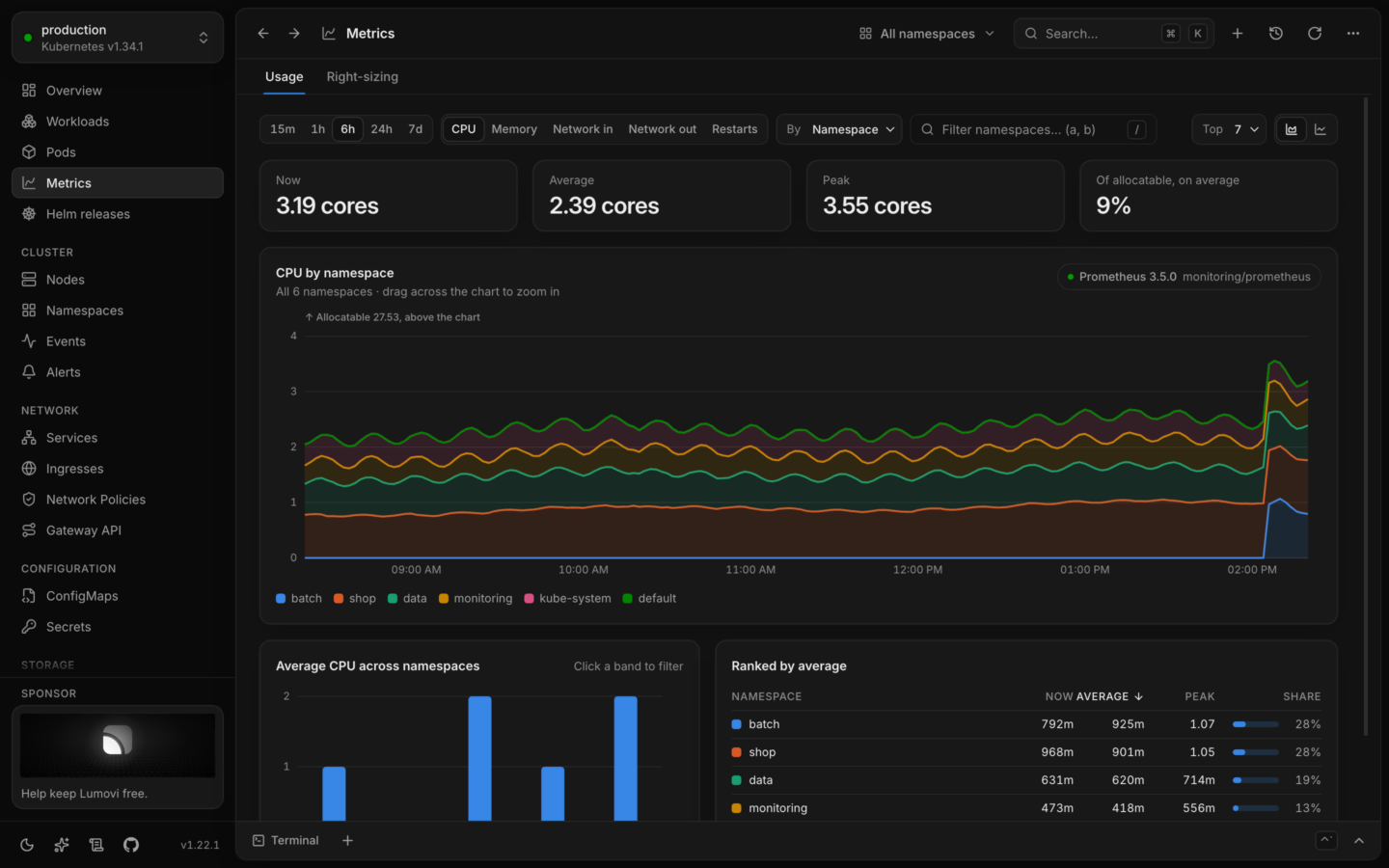
Task: Open the scroll icon in the footer
Action: (x=96, y=845)
